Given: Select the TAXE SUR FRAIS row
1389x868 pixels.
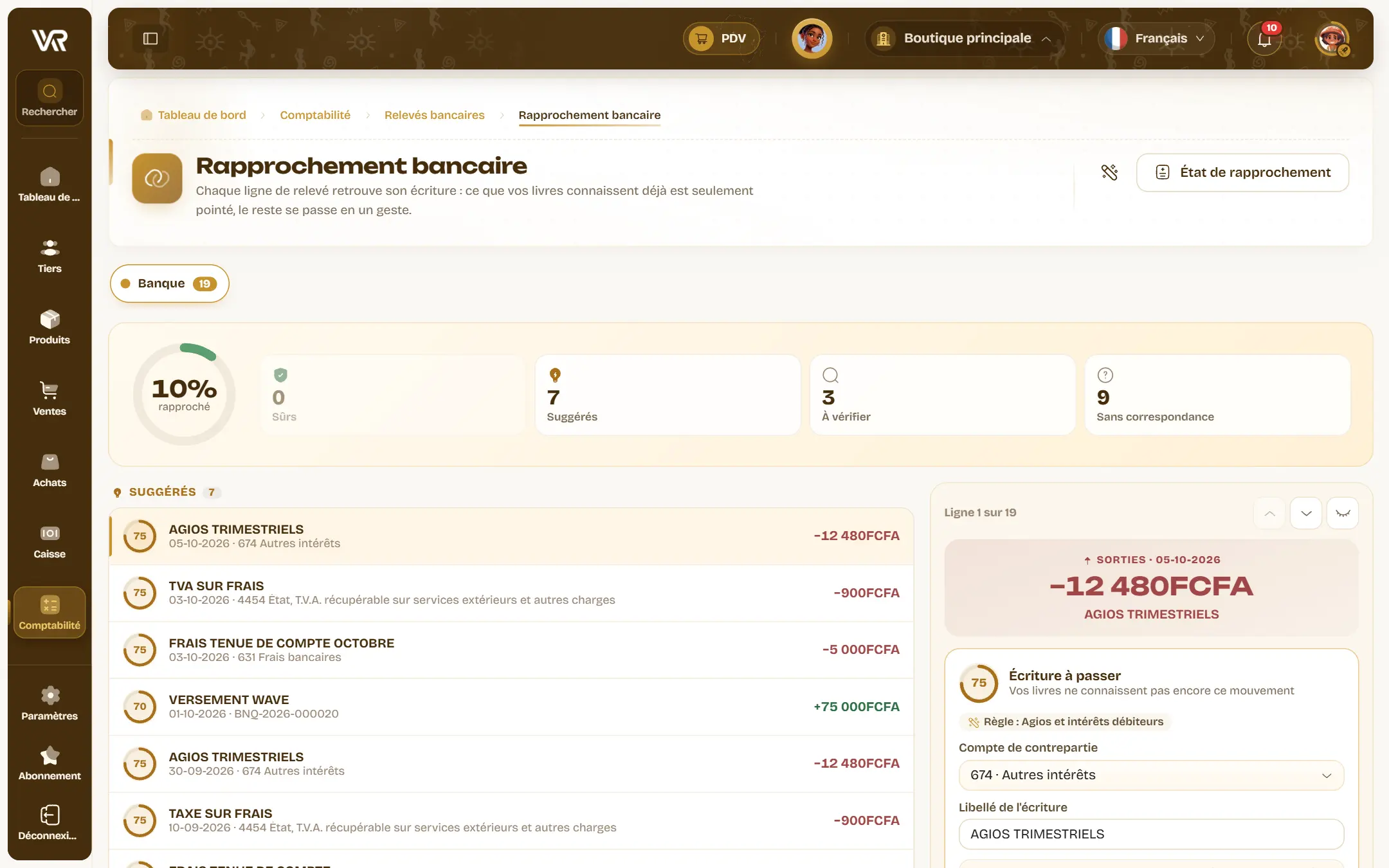Looking at the screenshot, I should pos(511,820).
